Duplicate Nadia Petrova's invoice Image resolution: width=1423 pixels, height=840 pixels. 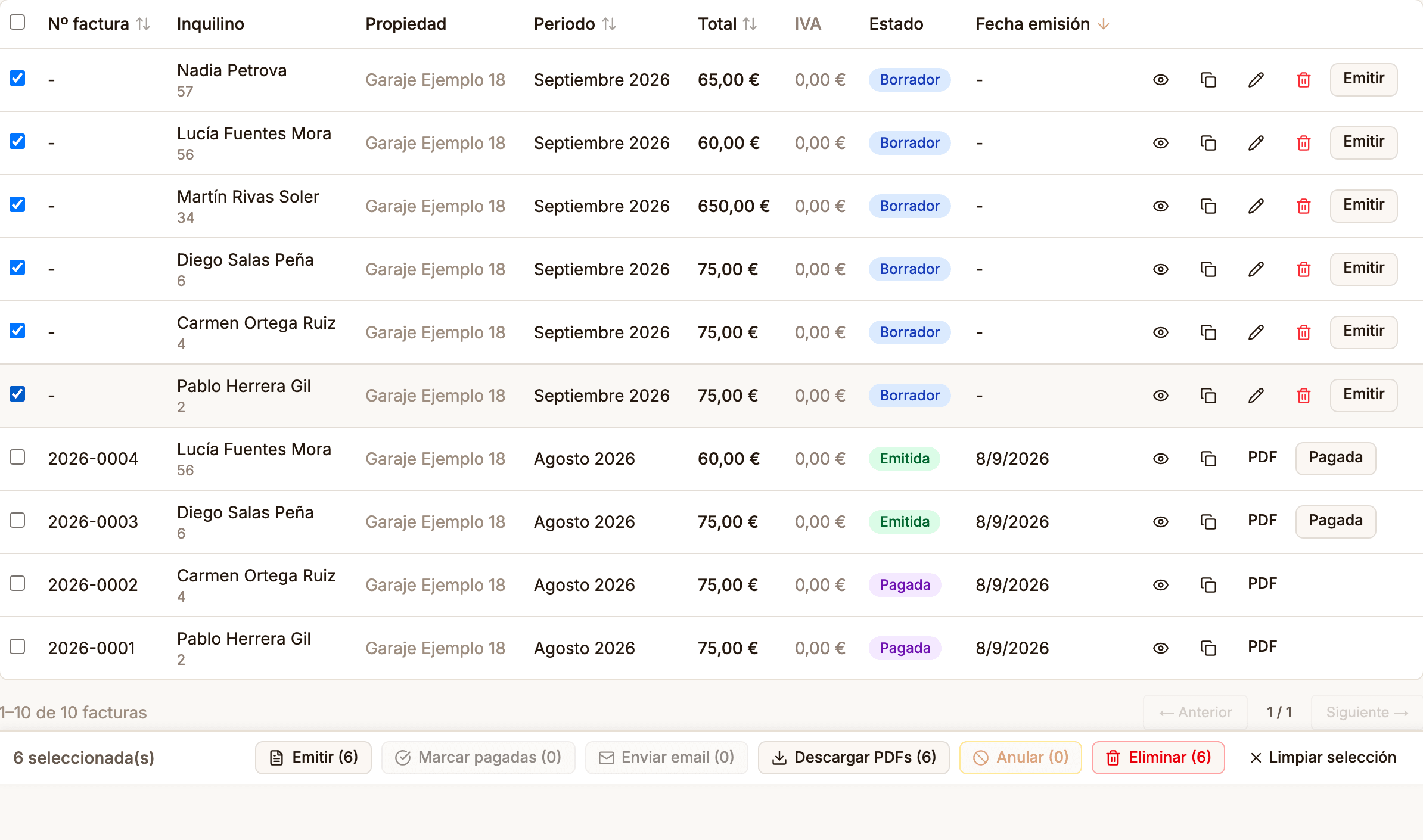(x=1208, y=80)
